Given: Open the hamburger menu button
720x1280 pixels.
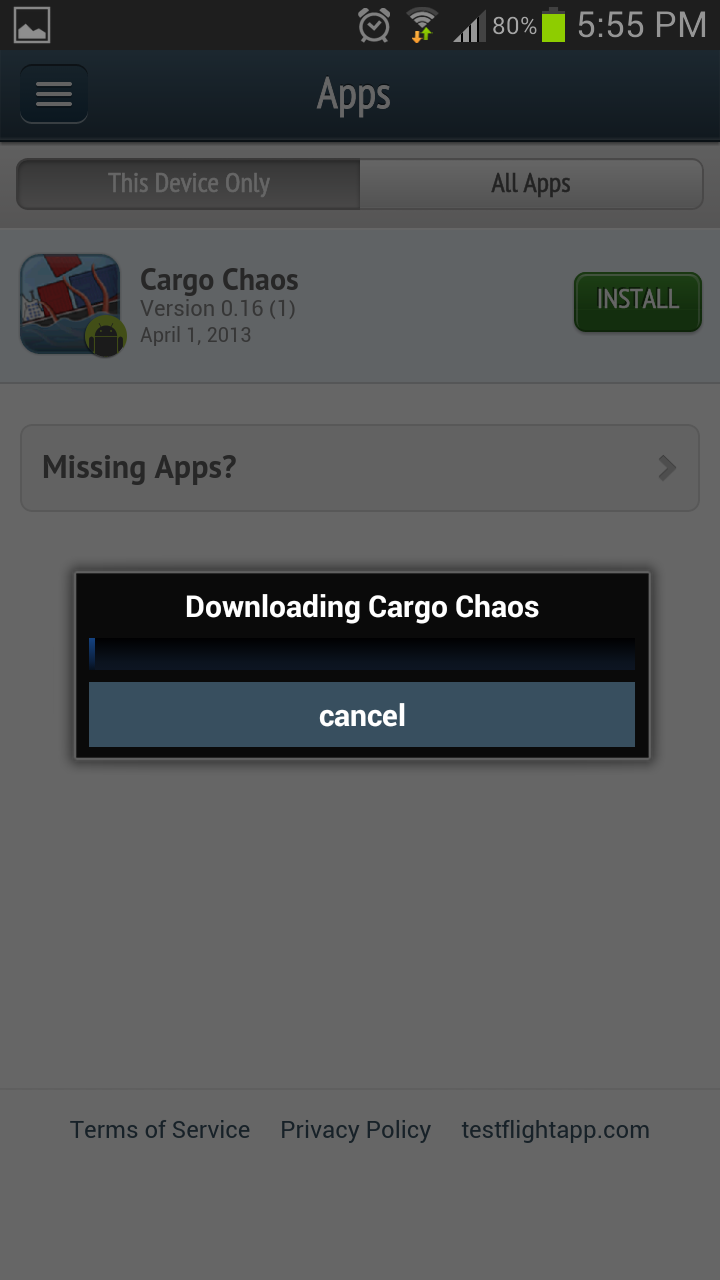Looking at the screenshot, I should pyautogui.click(x=54, y=94).
